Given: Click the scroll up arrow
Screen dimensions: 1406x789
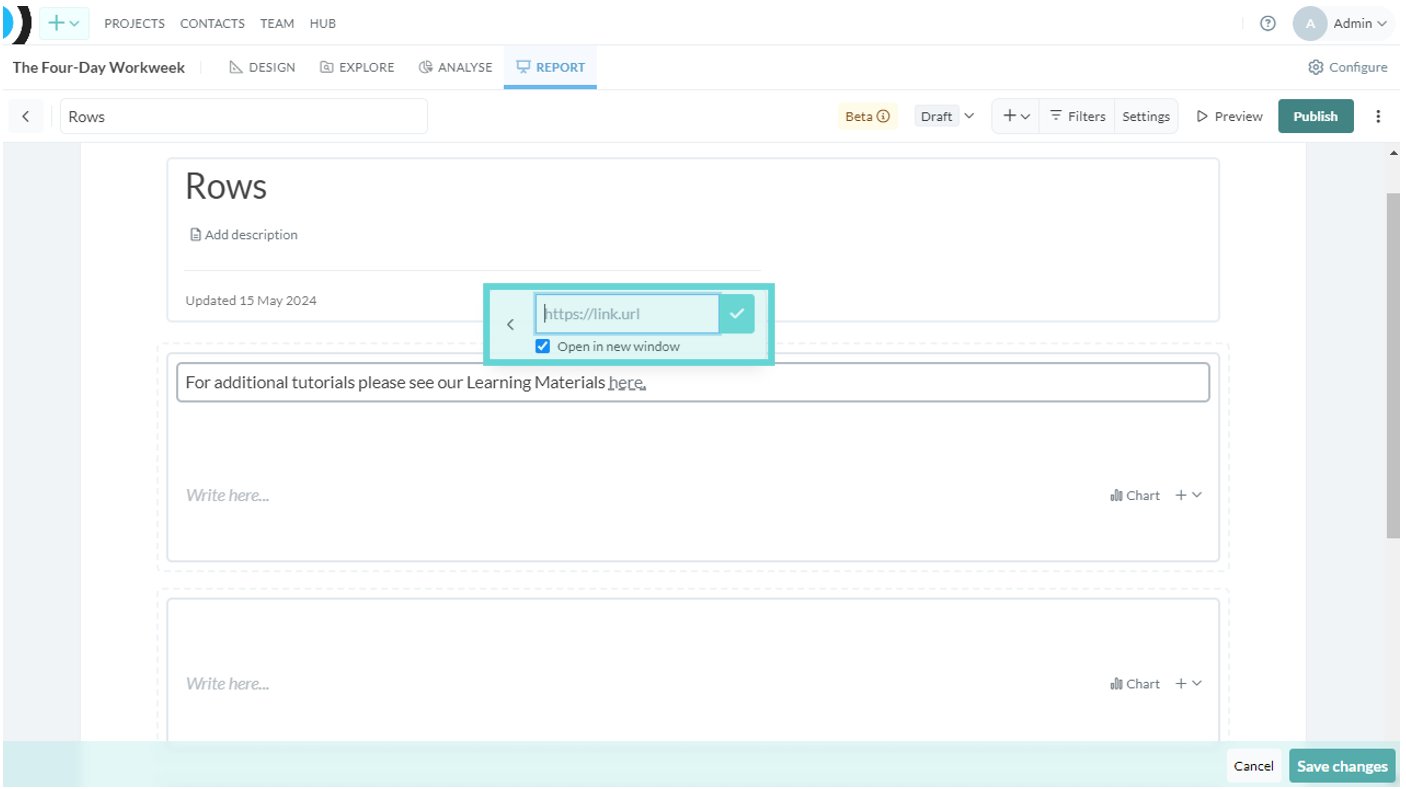Looking at the screenshot, I should point(1394,153).
